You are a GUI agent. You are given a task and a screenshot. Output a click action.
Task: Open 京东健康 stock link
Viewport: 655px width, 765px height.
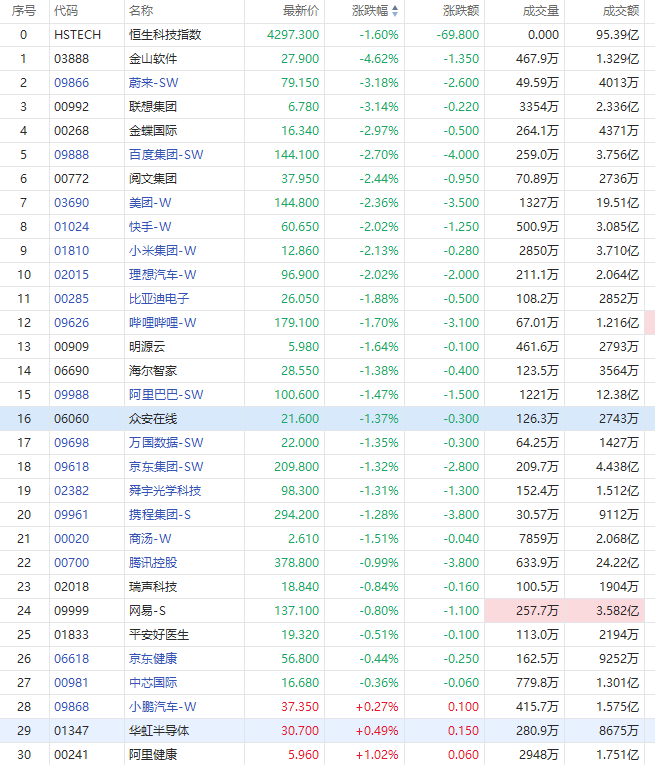153,659
